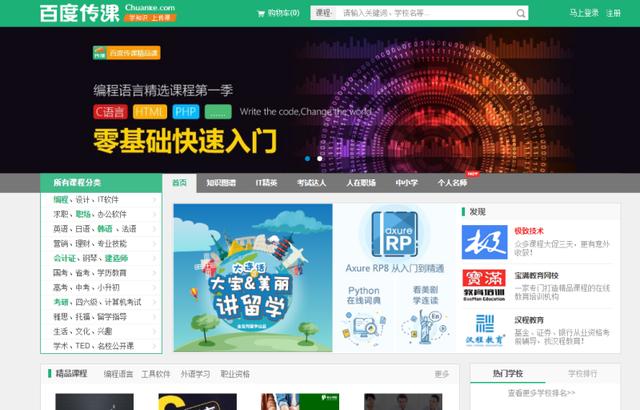Open the 学术、TED、名校公开课 category row
The width and height of the screenshot is (640, 410).
click(101, 346)
